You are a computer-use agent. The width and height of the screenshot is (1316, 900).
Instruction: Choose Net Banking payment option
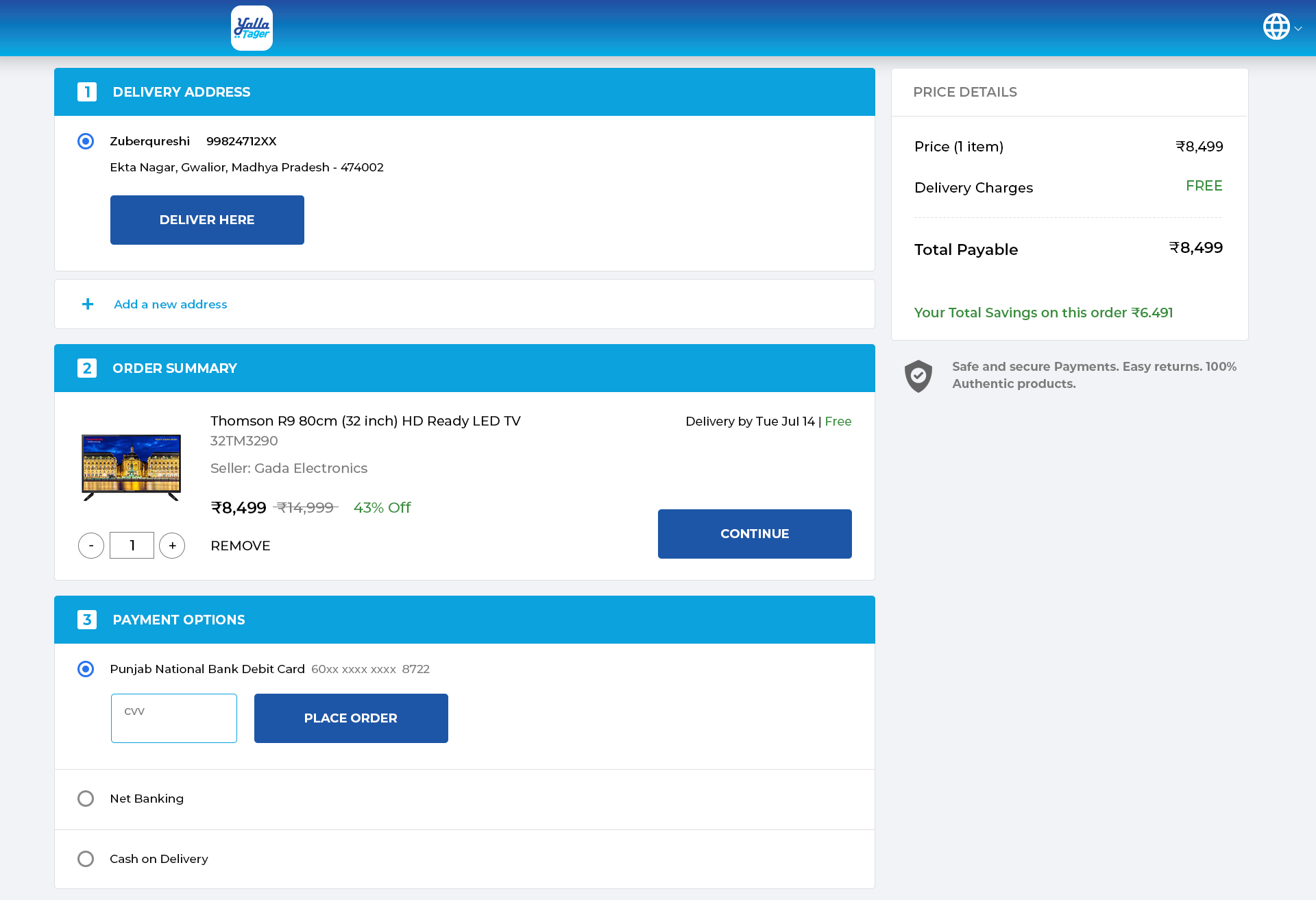click(86, 799)
